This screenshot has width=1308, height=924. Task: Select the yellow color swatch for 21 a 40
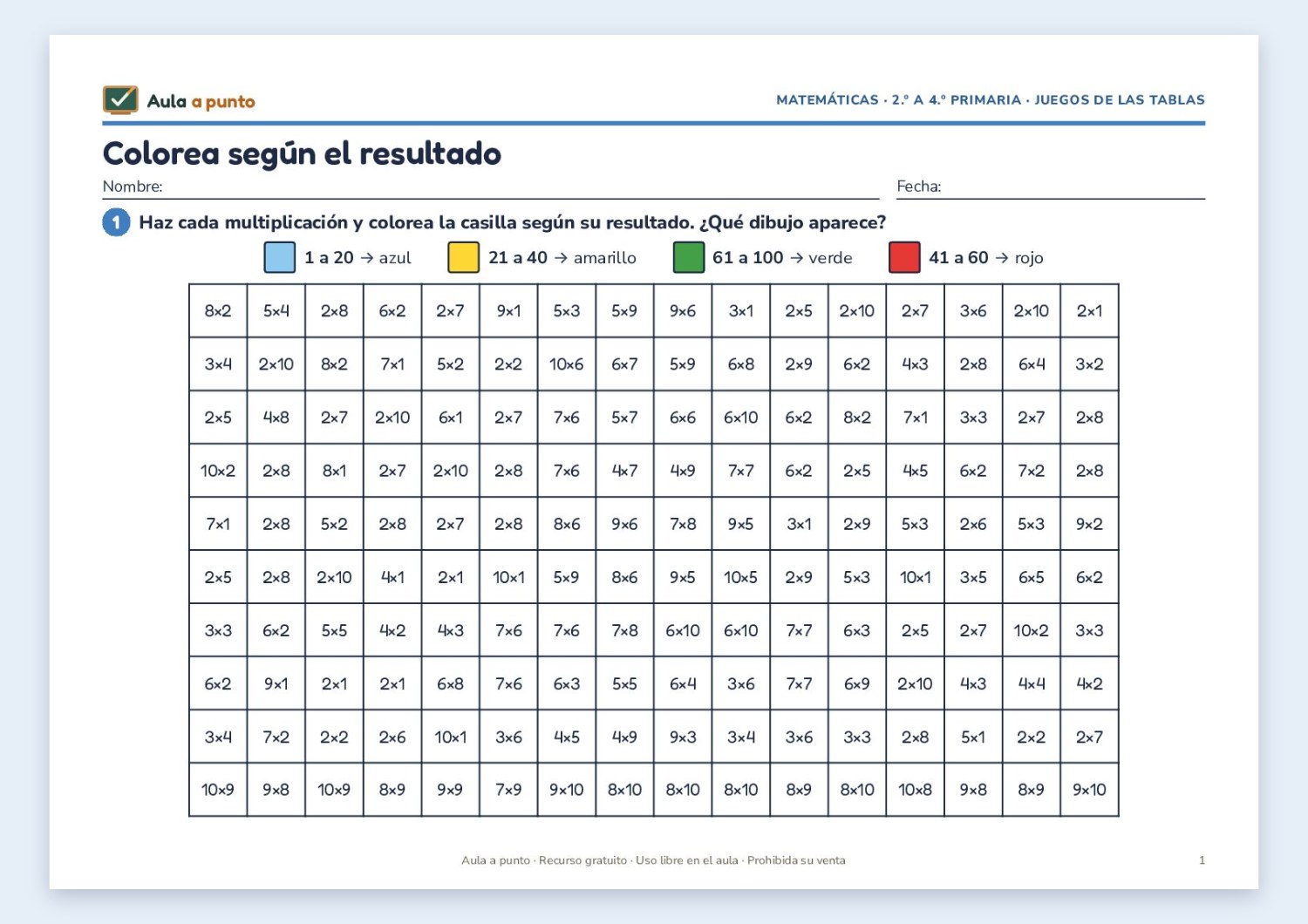(x=463, y=257)
